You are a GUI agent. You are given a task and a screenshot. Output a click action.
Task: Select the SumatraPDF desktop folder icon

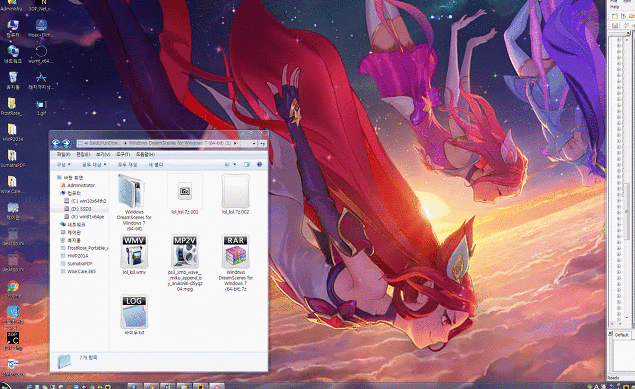(x=12, y=158)
